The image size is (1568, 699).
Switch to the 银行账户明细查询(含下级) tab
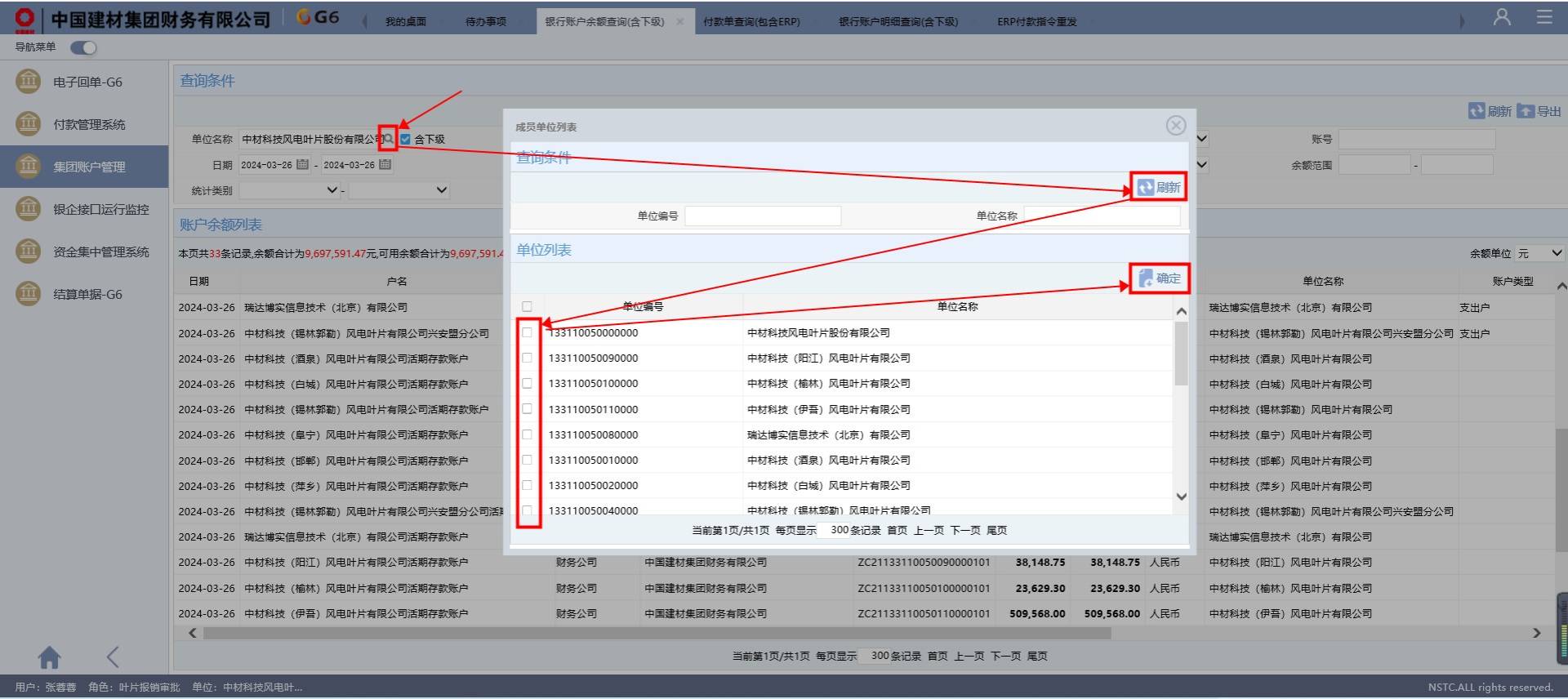click(898, 22)
